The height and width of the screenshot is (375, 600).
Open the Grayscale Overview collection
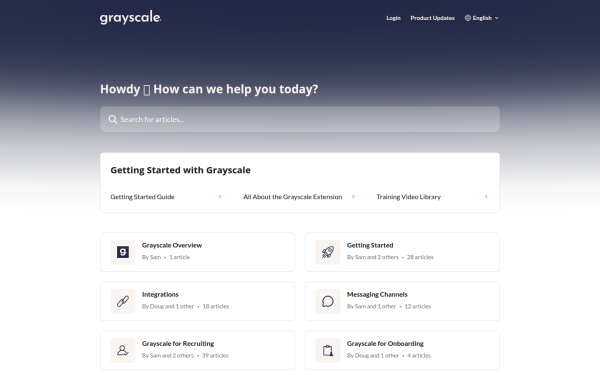point(197,252)
